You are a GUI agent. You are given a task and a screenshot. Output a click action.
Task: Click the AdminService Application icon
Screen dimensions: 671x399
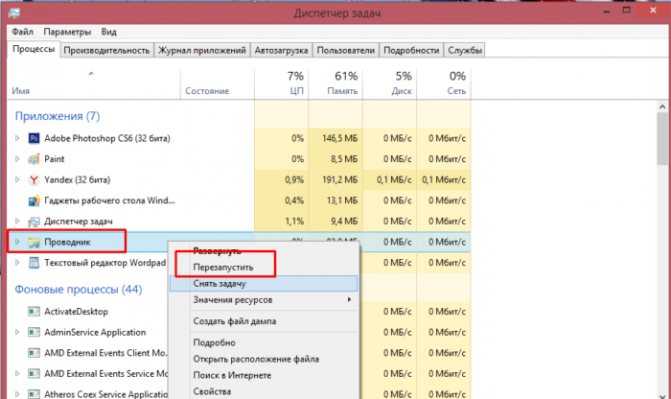(34, 332)
